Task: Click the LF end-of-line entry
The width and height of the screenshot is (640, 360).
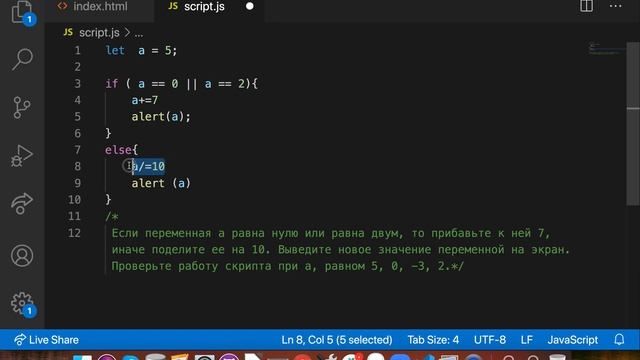Action: (x=527, y=340)
